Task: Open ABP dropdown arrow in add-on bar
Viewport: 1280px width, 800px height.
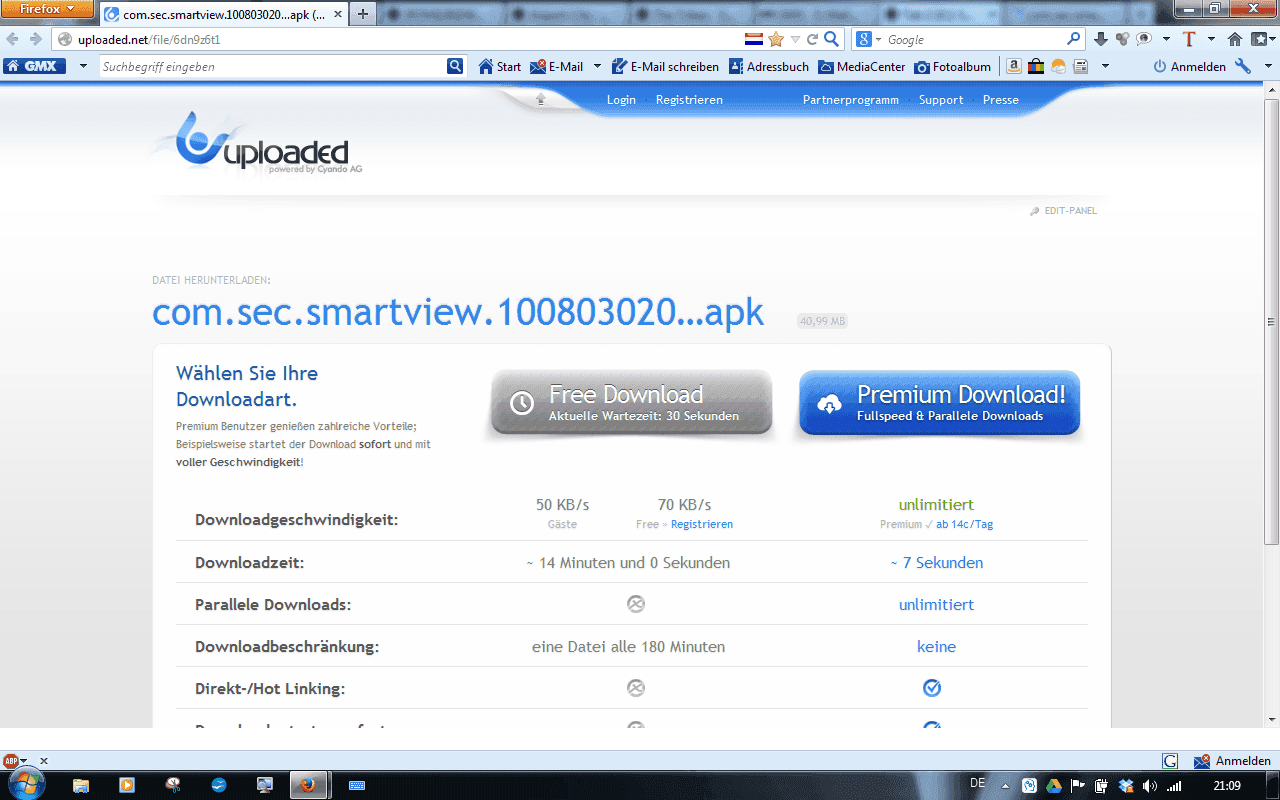Action: (24, 762)
